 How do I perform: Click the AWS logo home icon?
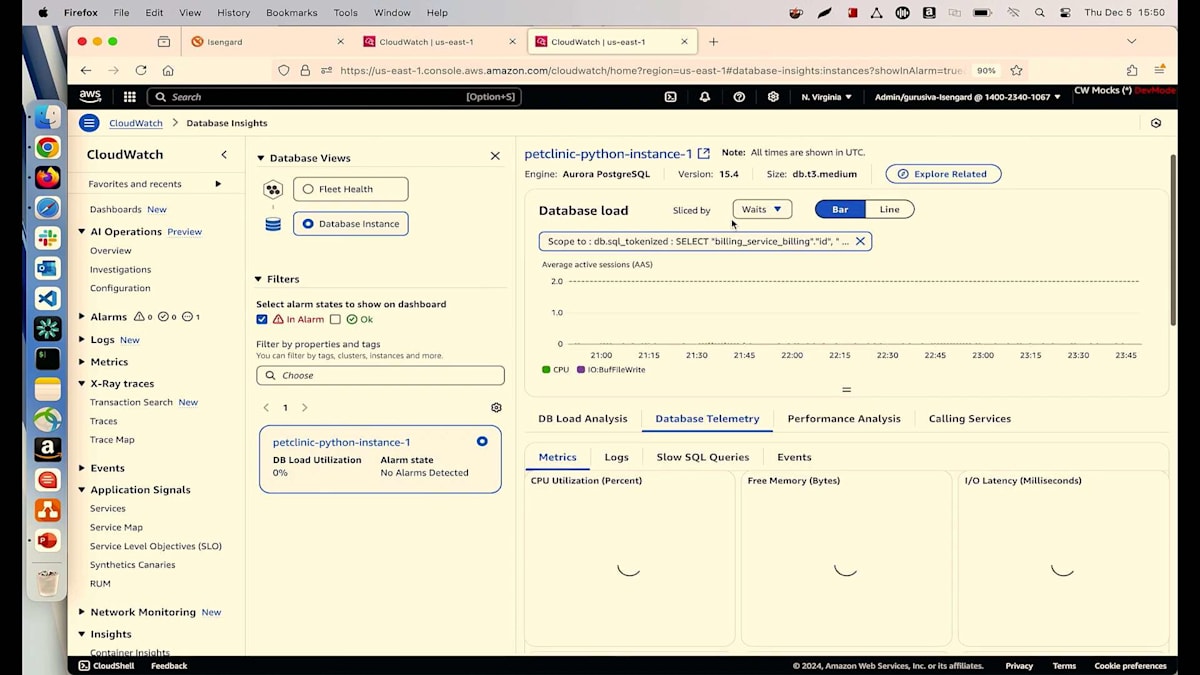tap(90, 97)
